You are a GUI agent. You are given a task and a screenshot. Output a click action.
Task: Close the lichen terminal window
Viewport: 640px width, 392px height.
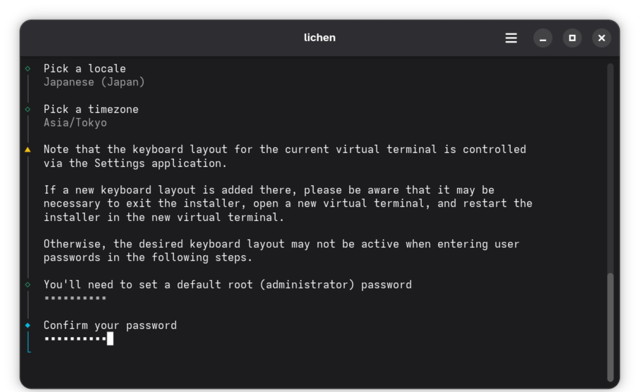tap(602, 38)
